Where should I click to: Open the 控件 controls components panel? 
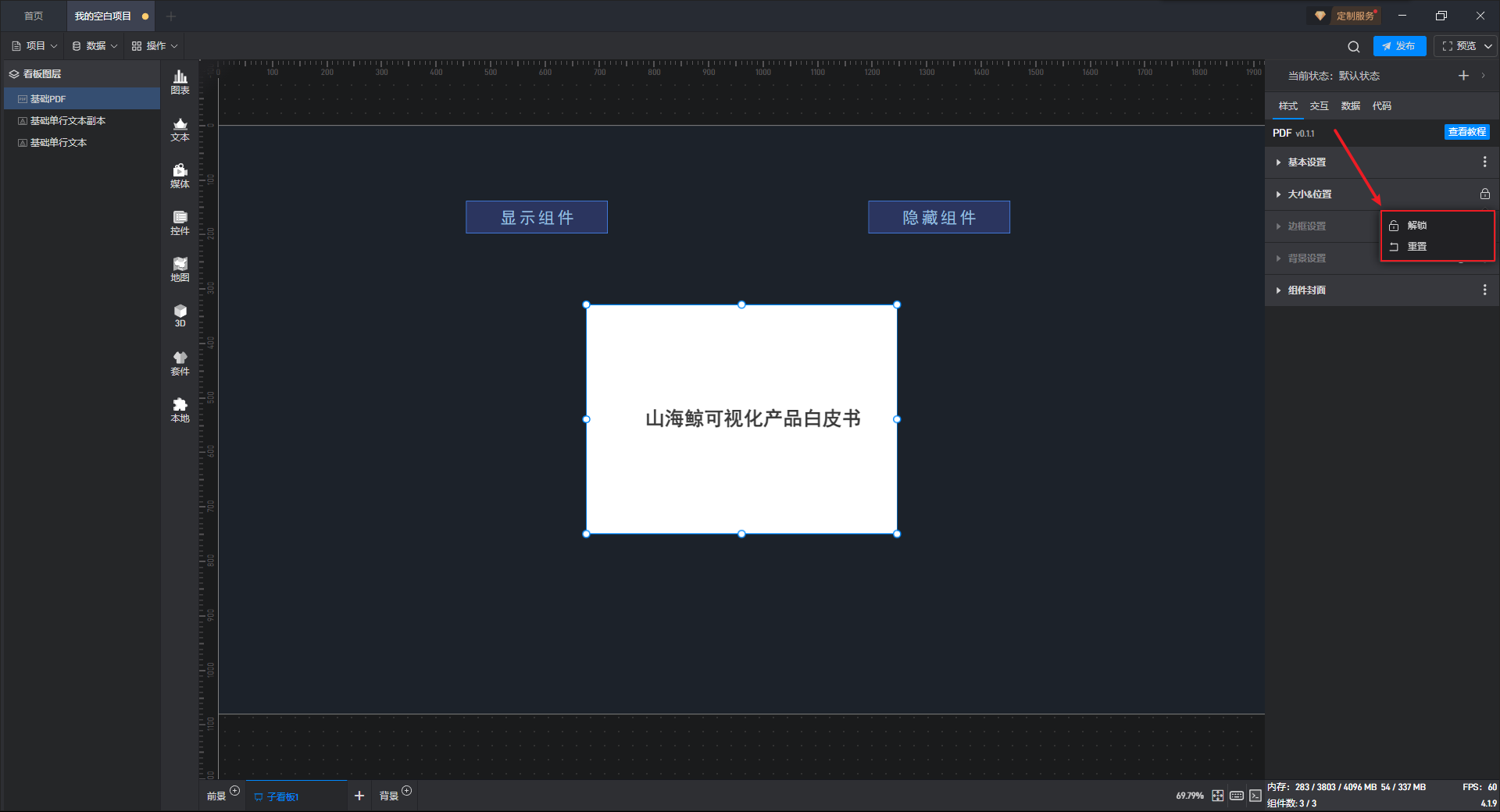coord(180,223)
